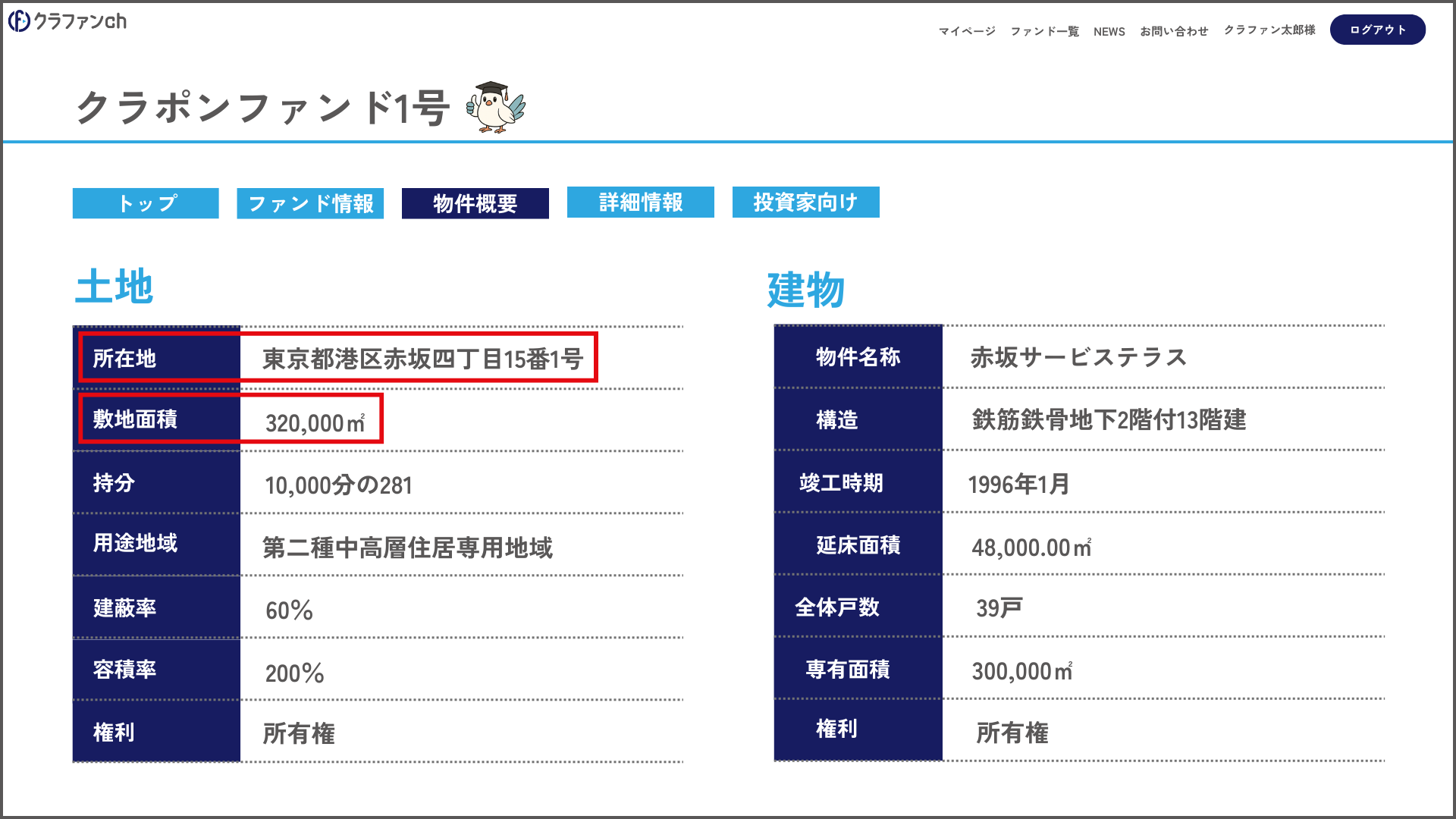Viewport: 1456px width, 819px height.
Task: Click the クラファンch logo icon
Action: tap(20, 21)
